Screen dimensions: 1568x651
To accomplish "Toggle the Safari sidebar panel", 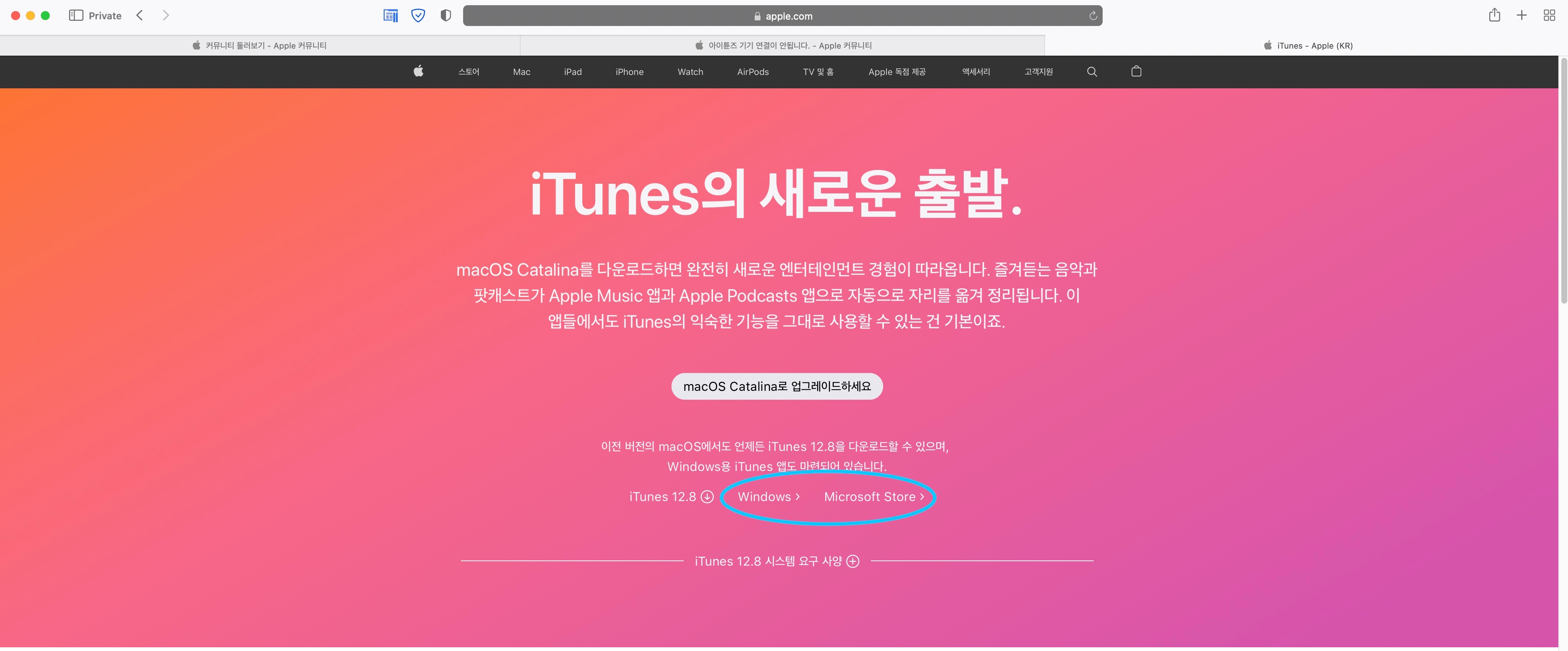I will (x=76, y=15).
